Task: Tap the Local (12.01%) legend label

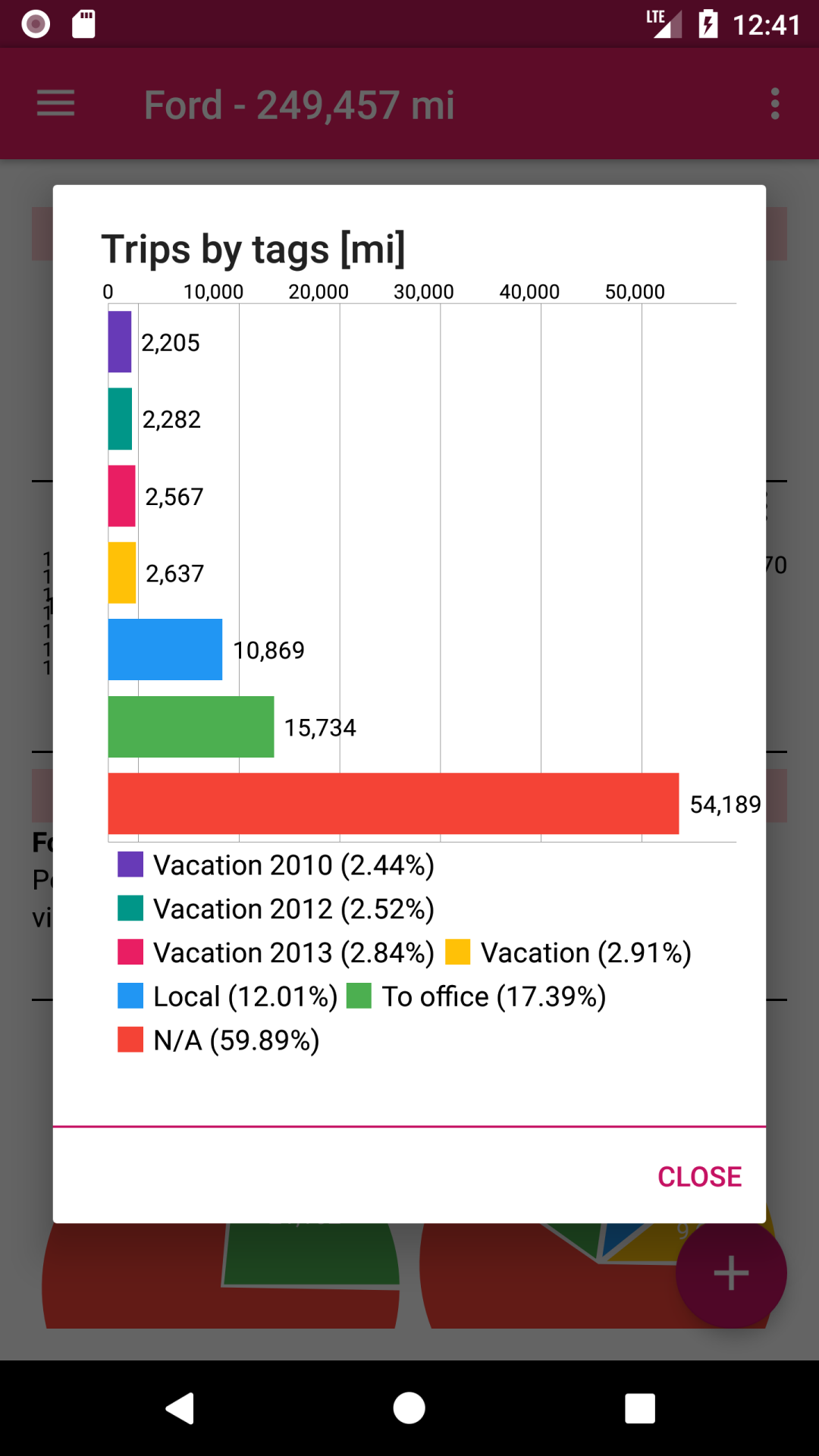Action: [245, 996]
